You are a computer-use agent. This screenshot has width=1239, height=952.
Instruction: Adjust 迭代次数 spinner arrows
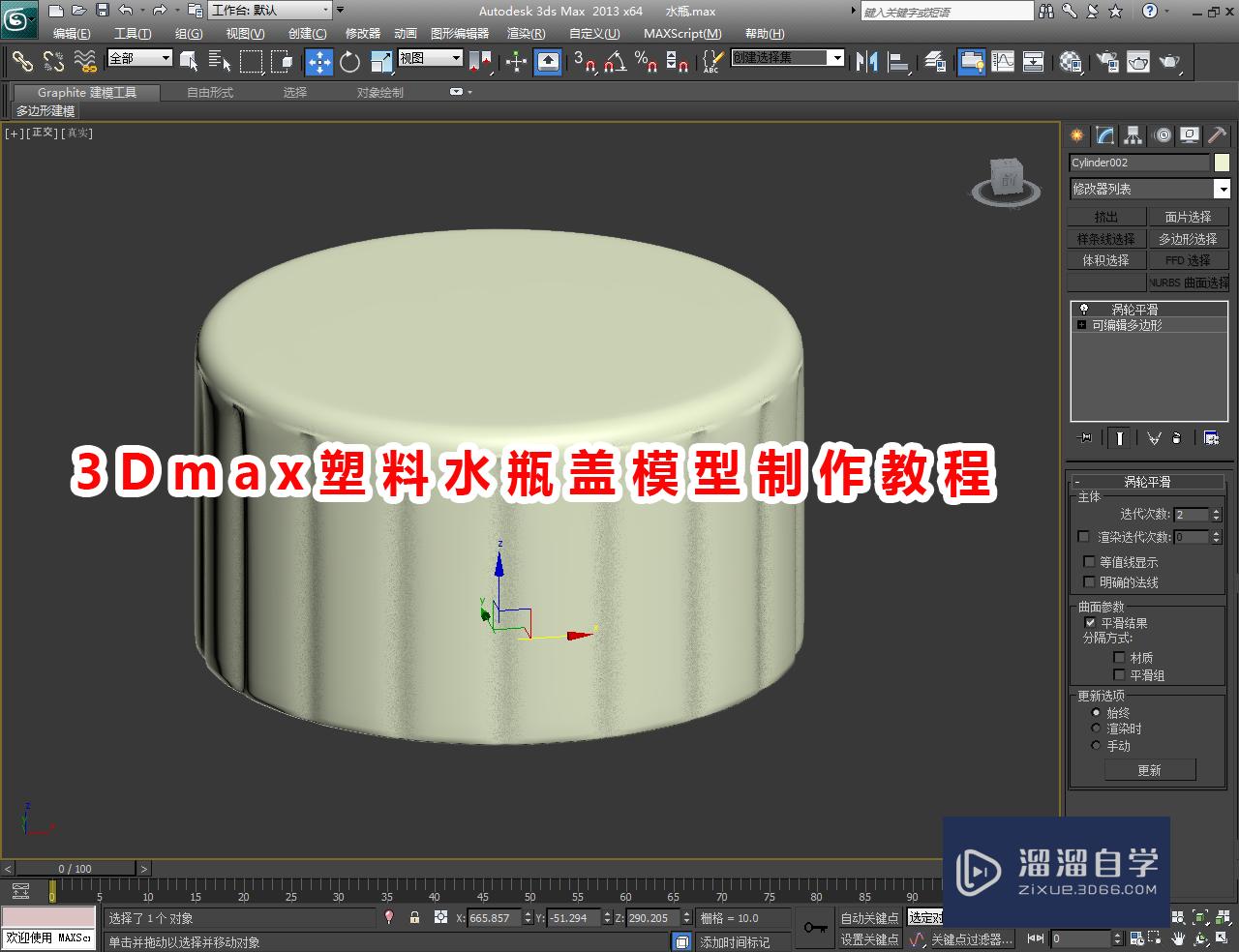pos(1217,514)
